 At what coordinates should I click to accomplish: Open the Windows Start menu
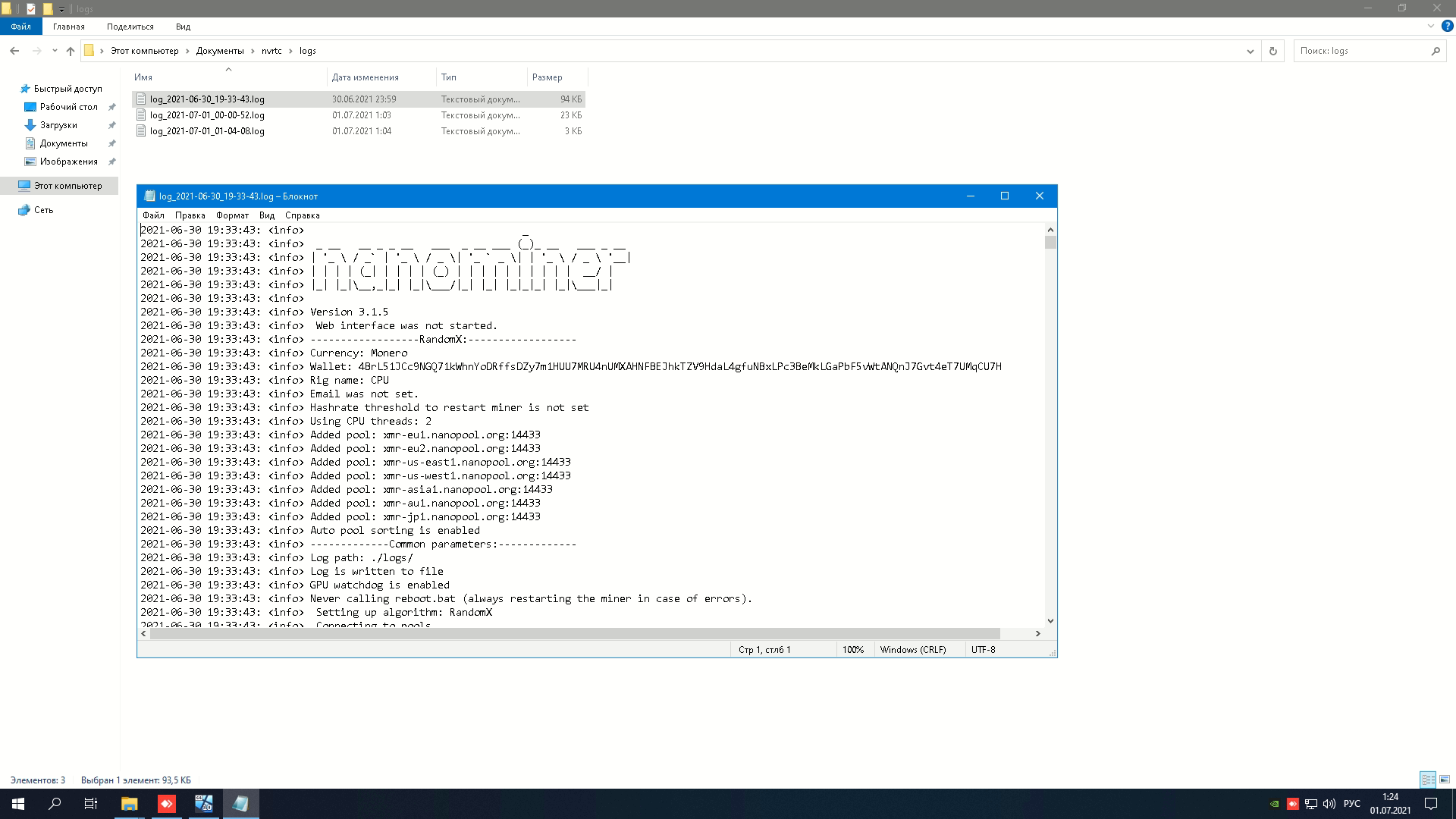tap(18, 804)
